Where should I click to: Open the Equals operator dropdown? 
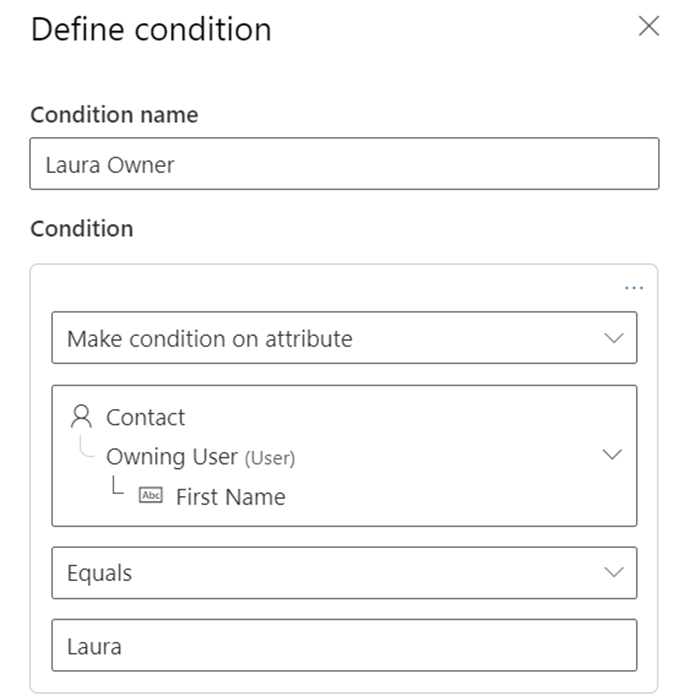(300, 573)
